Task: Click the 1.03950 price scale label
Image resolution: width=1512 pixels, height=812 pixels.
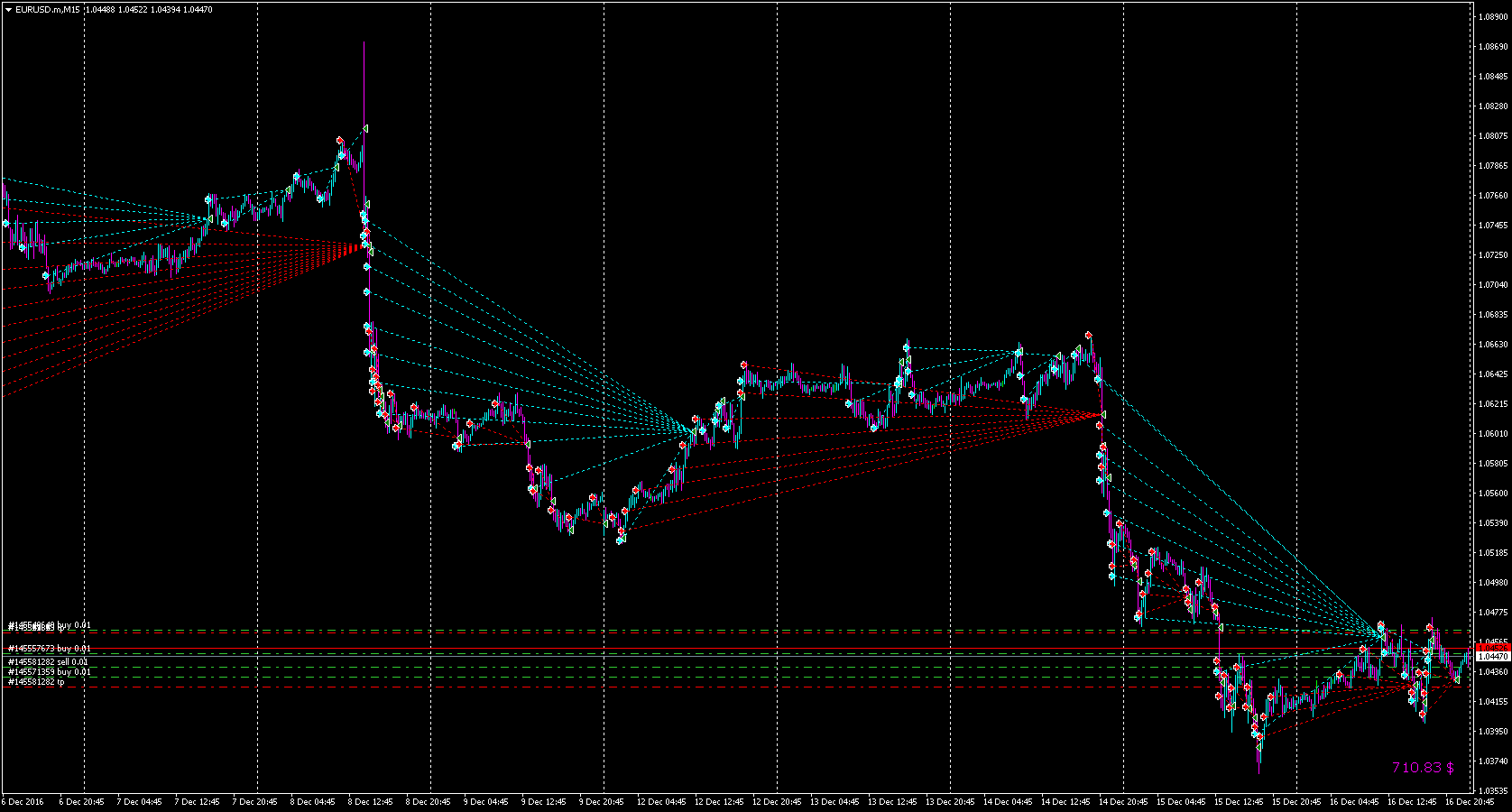Action: click(1495, 731)
